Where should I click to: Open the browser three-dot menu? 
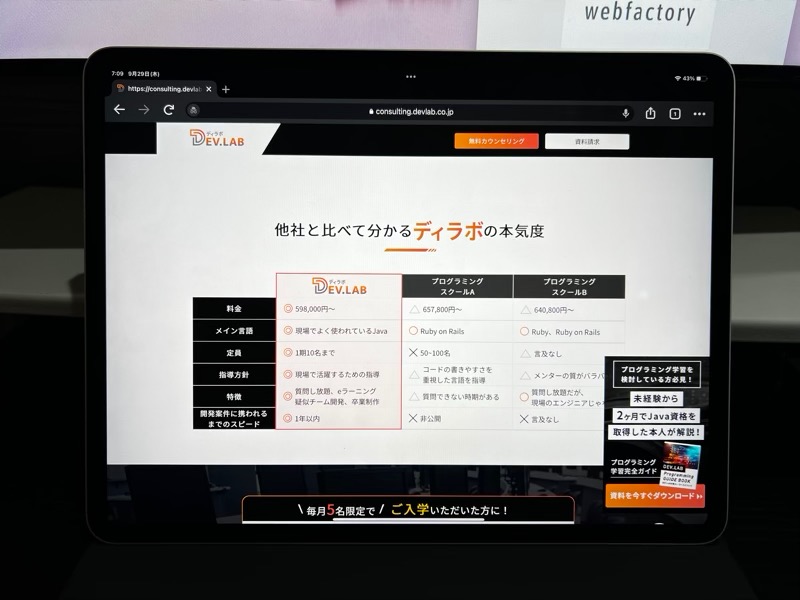click(700, 114)
